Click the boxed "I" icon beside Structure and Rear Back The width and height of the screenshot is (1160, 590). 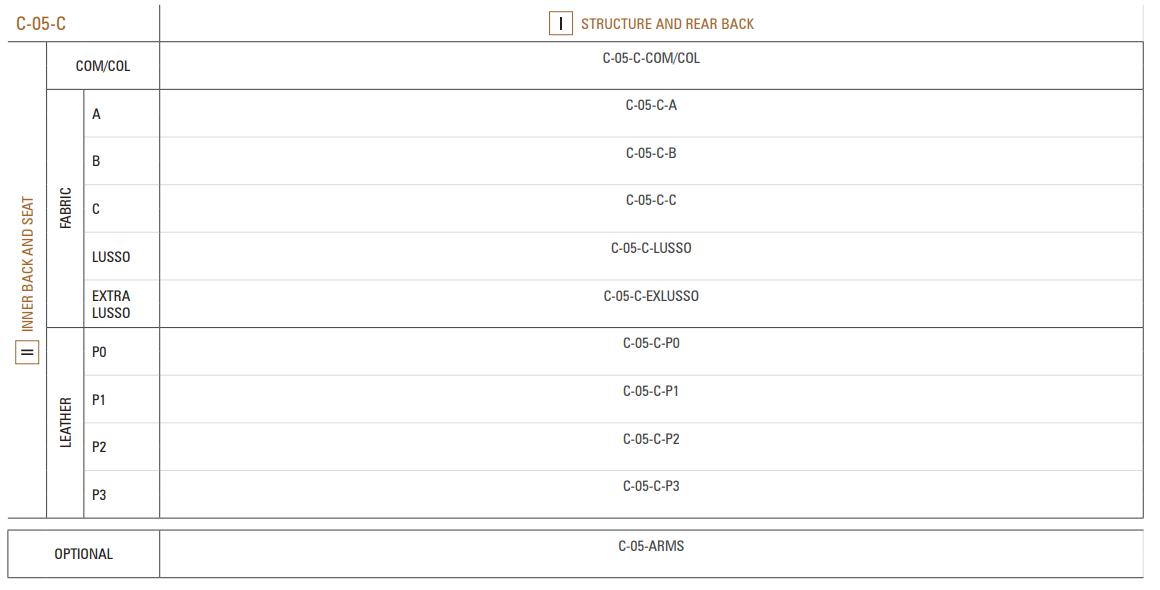click(x=561, y=24)
